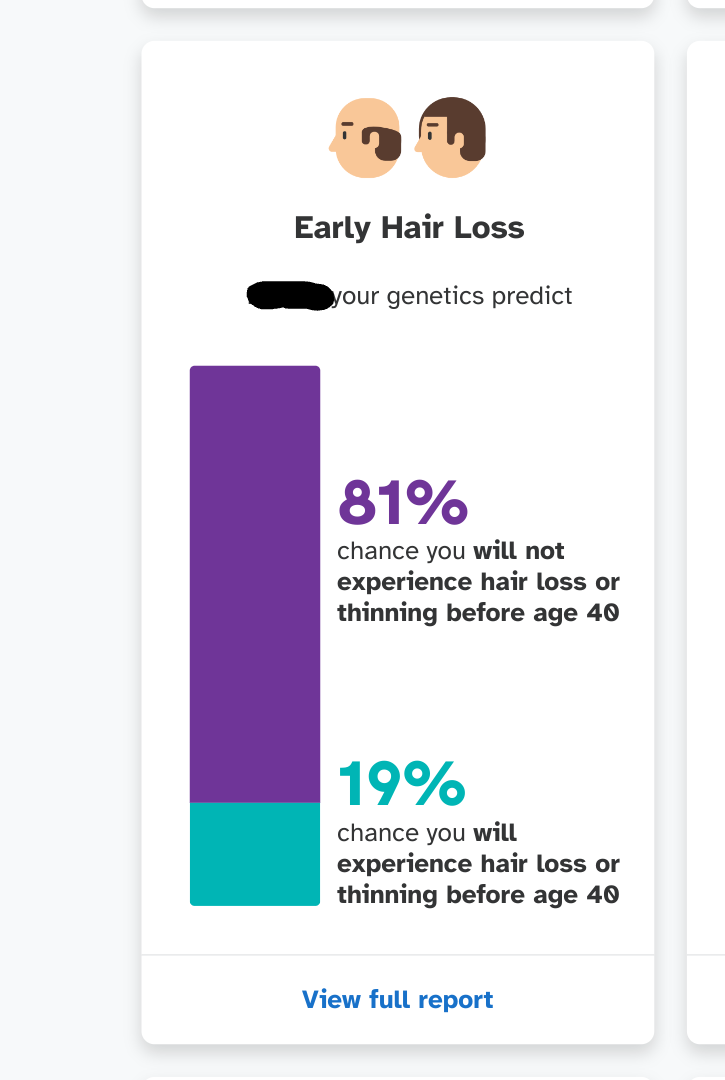This screenshot has width=725, height=1080.
Task: Click 'chance you will' line under 19%
Action: point(427,833)
